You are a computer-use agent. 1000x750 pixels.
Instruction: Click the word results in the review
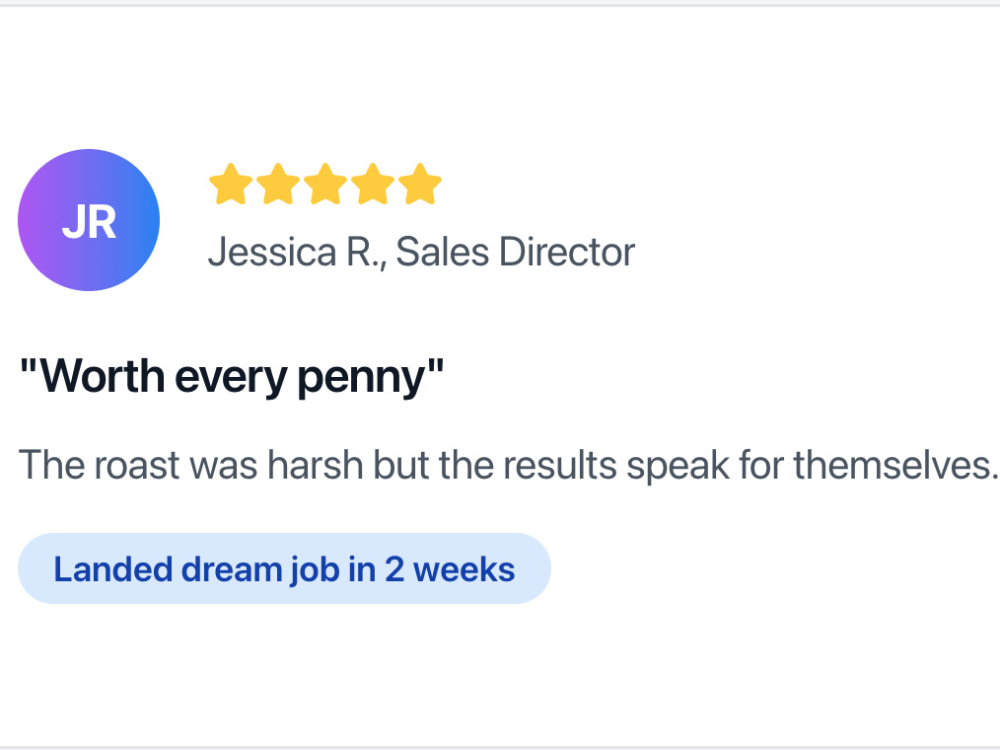(x=560, y=464)
